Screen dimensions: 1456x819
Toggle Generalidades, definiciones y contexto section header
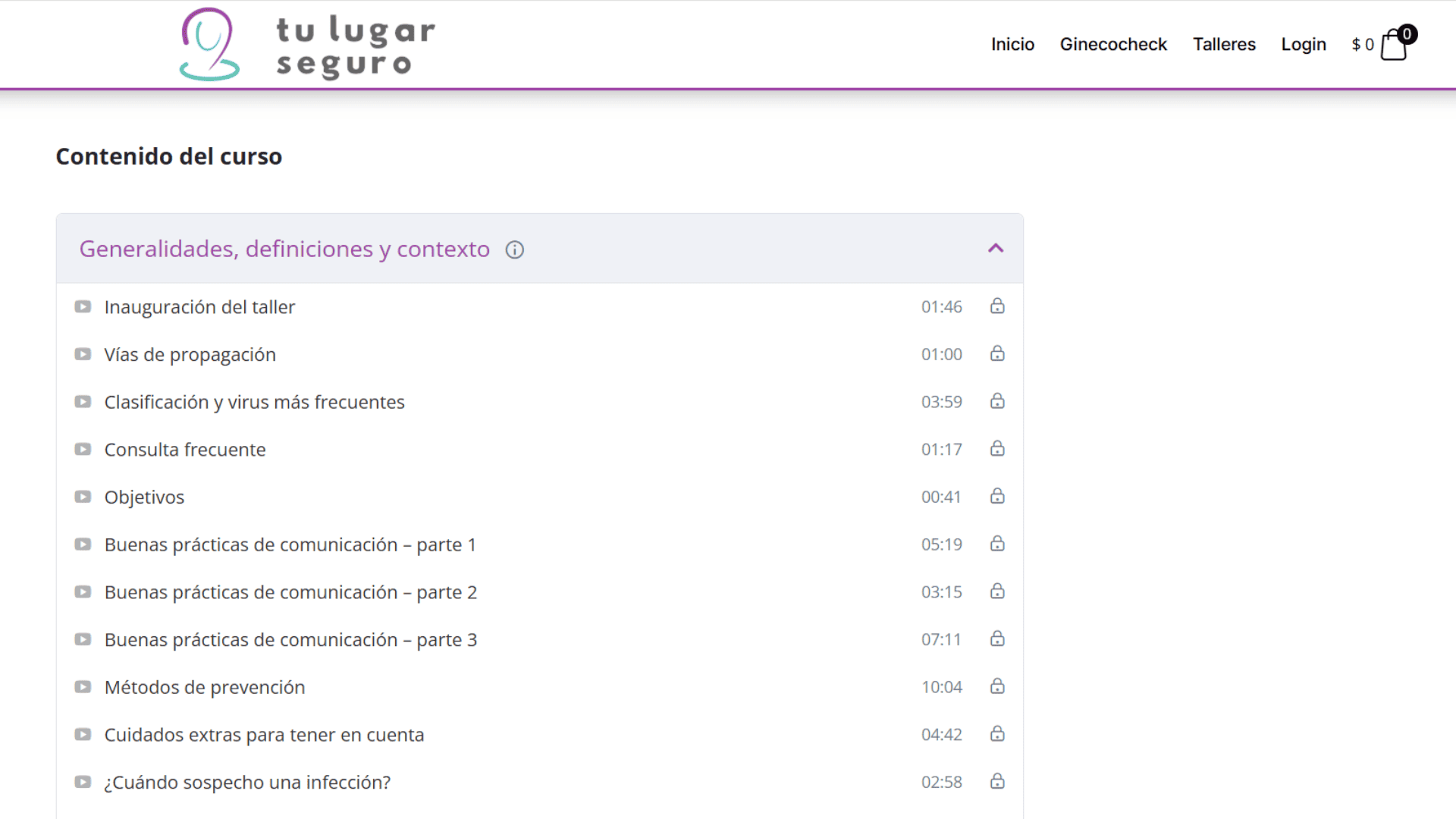(284, 249)
